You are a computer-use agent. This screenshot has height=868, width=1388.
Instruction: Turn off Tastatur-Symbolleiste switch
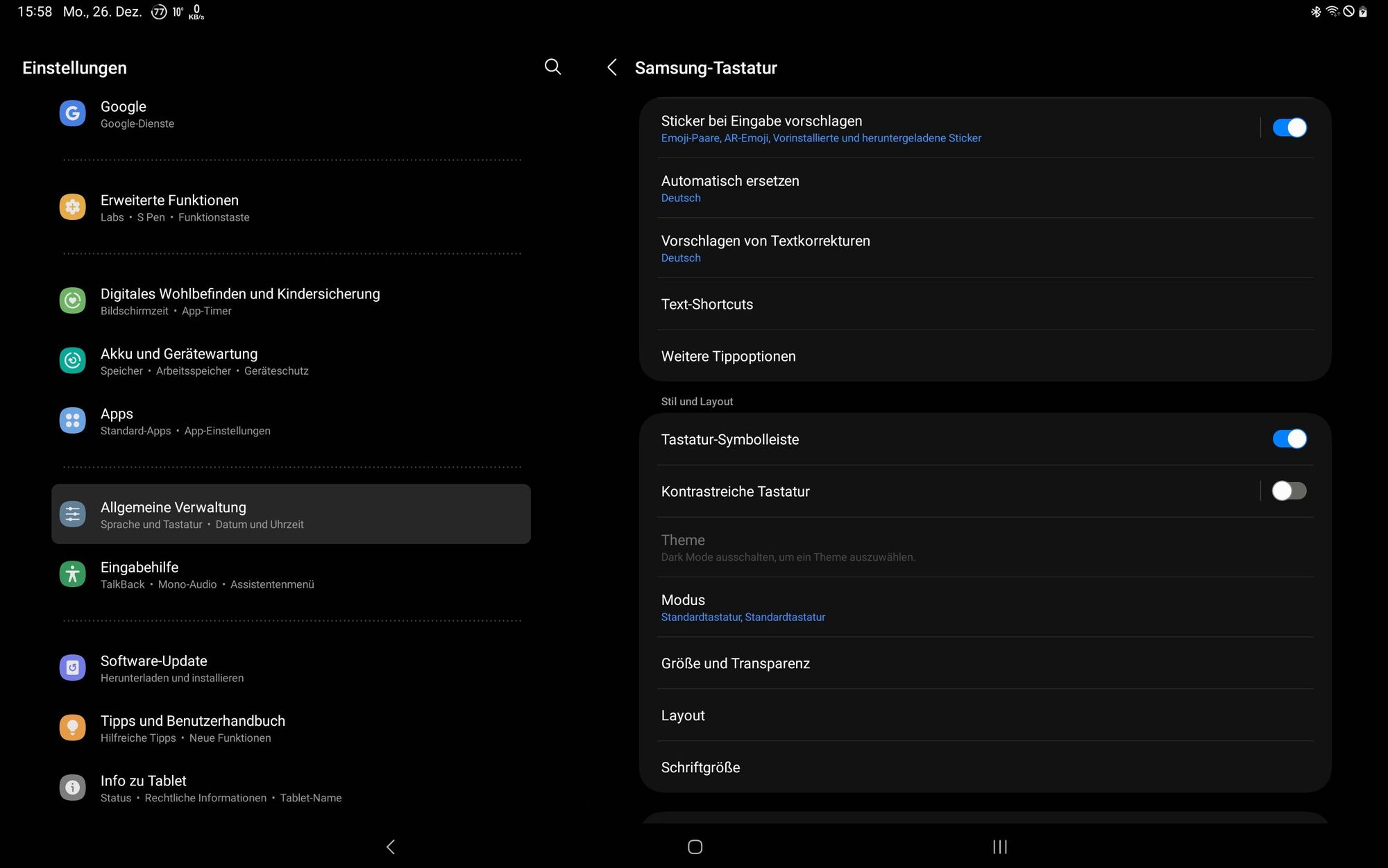(1289, 439)
